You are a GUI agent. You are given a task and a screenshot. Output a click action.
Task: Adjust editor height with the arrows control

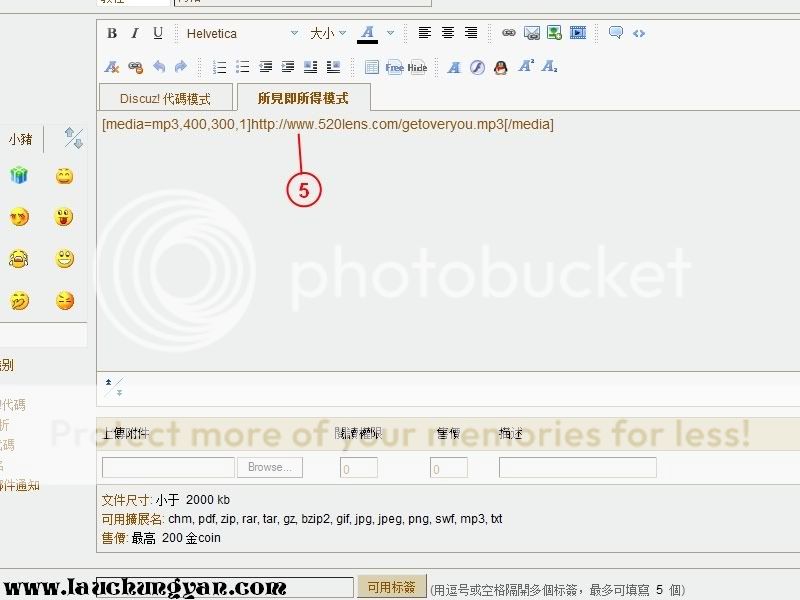point(114,387)
